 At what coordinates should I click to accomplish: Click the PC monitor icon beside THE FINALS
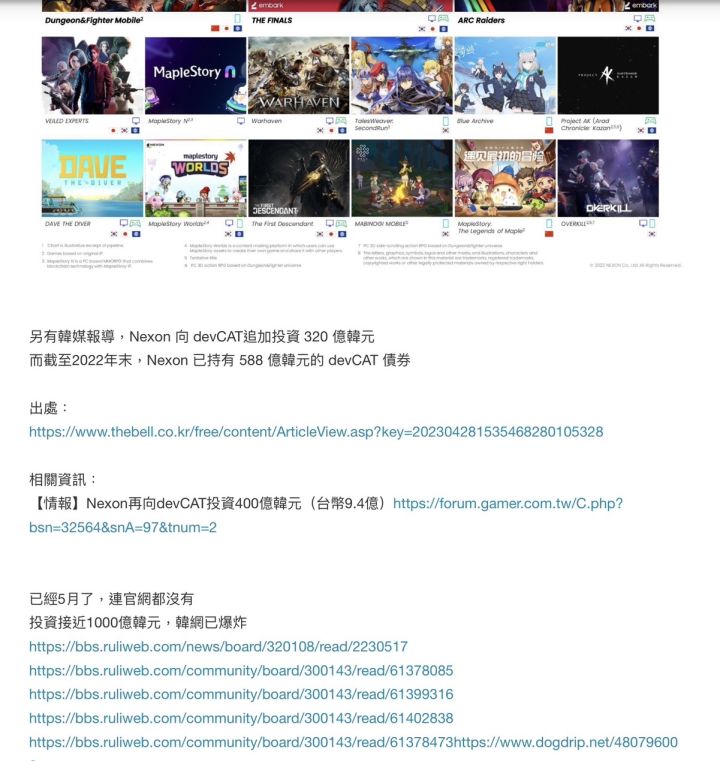point(431,18)
